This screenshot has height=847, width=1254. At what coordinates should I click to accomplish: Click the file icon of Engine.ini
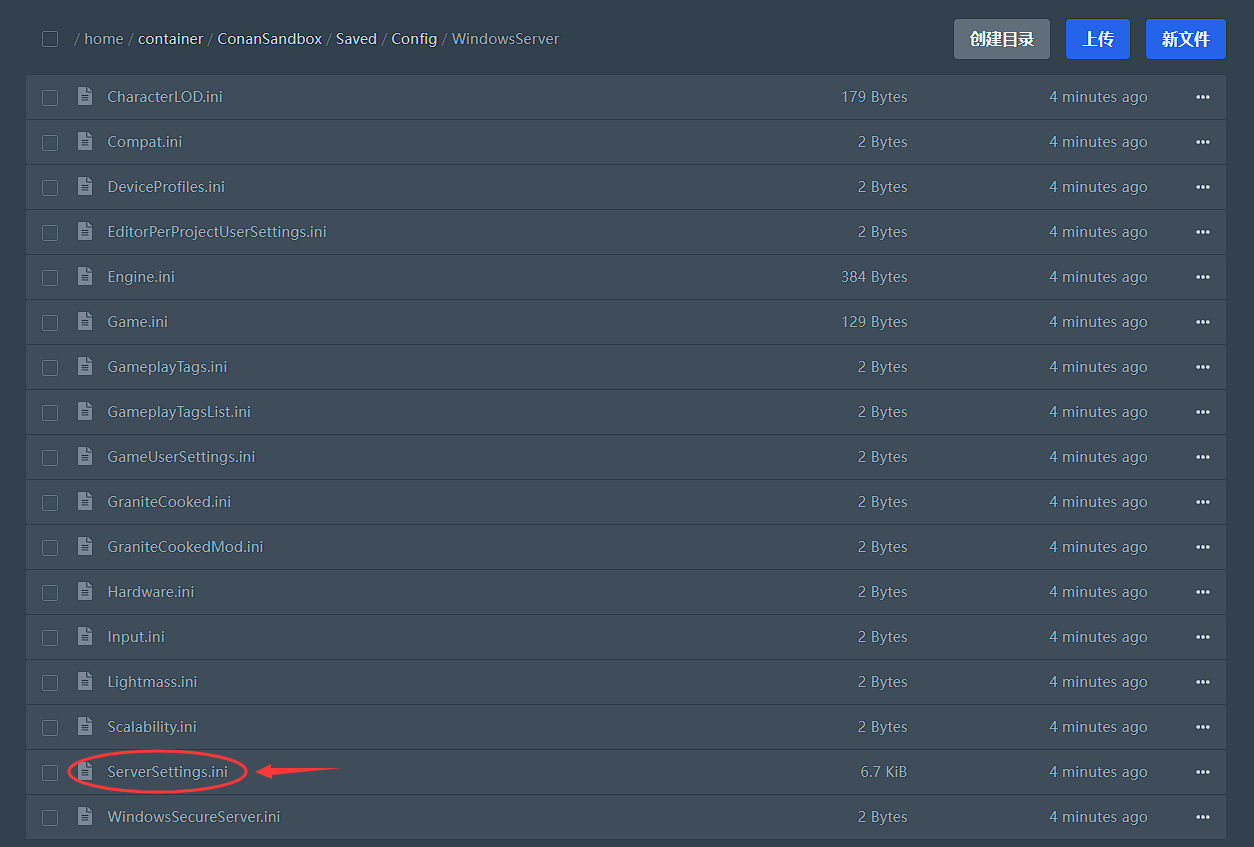point(85,276)
